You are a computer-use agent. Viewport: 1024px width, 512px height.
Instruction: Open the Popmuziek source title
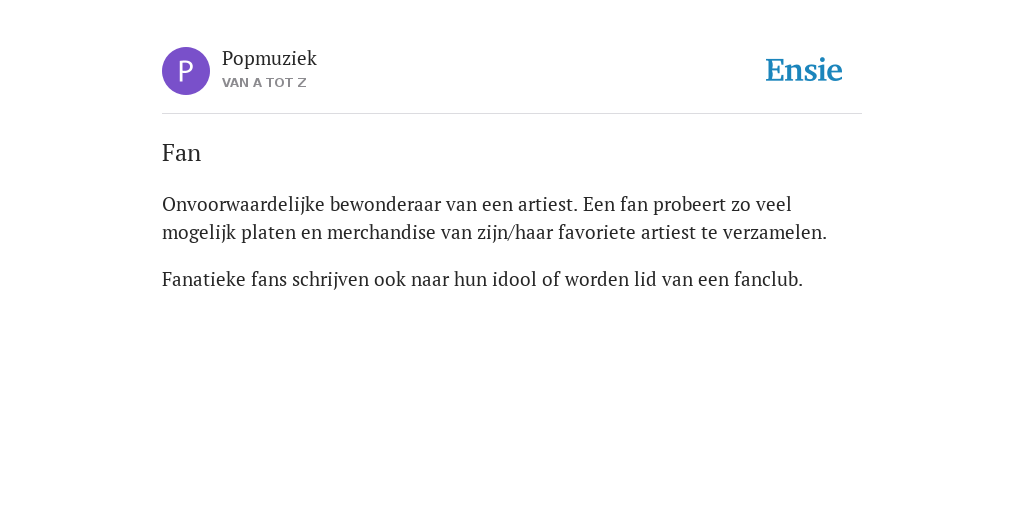[x=269, y=59]
